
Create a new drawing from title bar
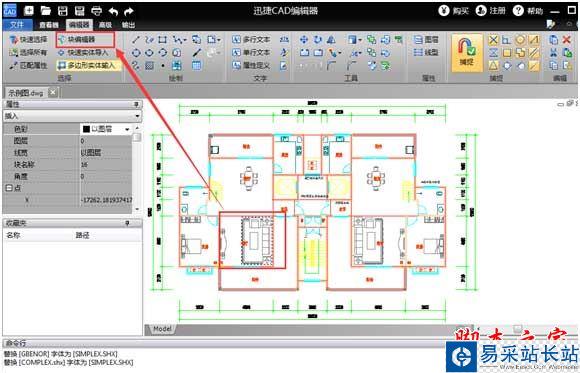click(29, 10)
